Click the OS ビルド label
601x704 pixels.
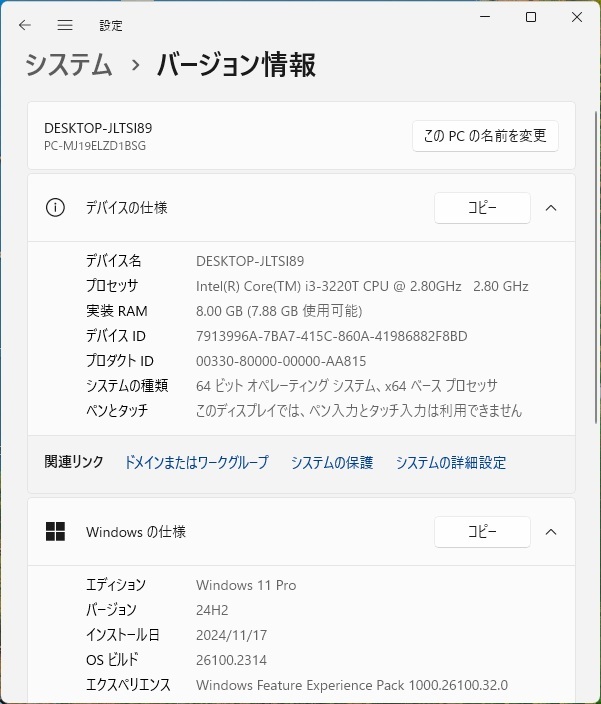tap(112, 660)
